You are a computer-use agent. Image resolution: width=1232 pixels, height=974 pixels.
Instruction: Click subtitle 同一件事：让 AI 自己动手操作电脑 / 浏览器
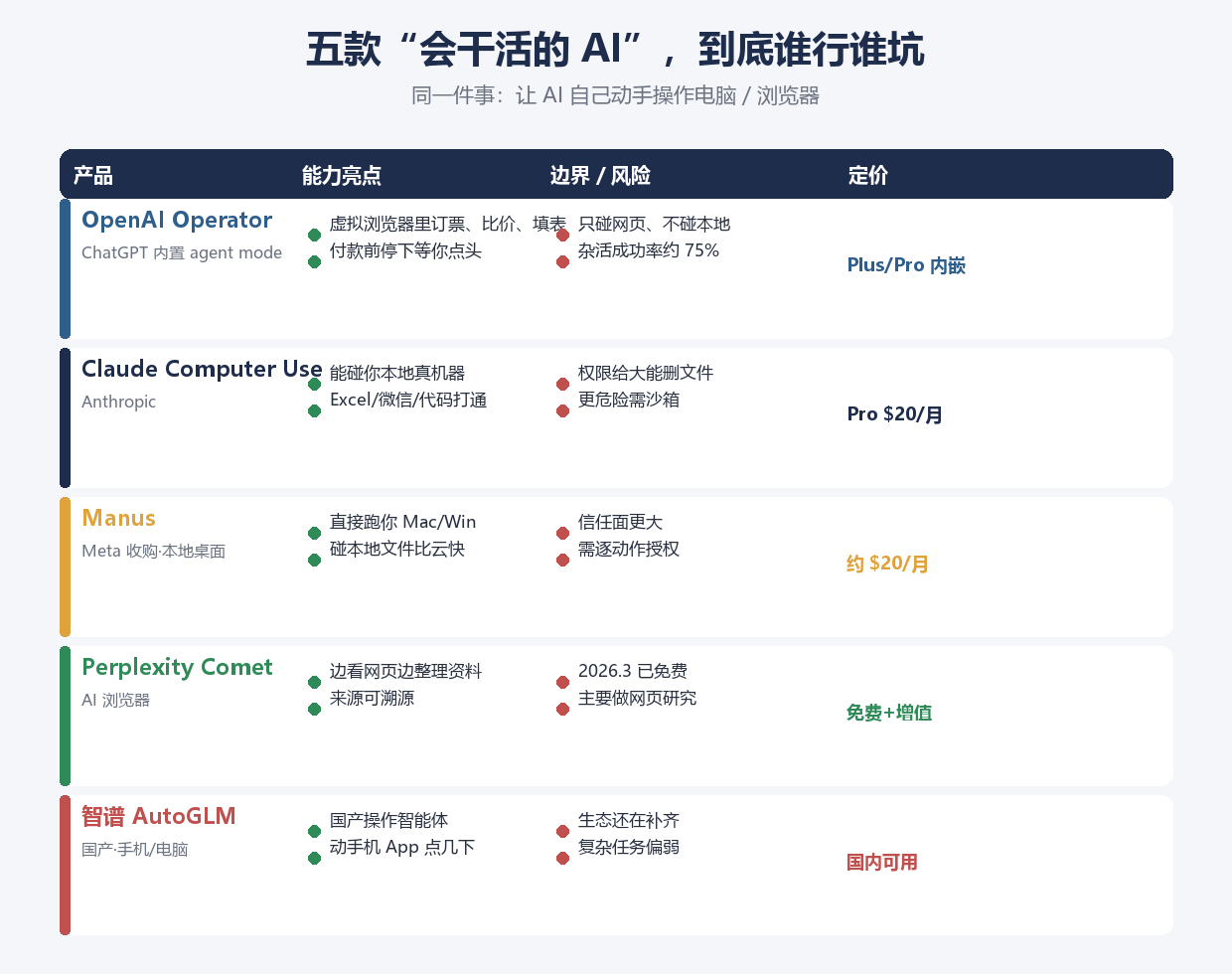[x=615, y=95]
